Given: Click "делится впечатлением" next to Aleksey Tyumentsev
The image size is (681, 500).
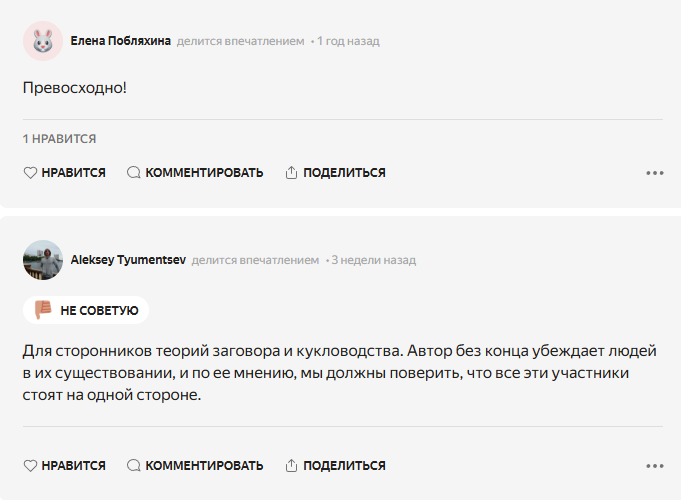Looking at the screenshot, I should coord(255,260).
